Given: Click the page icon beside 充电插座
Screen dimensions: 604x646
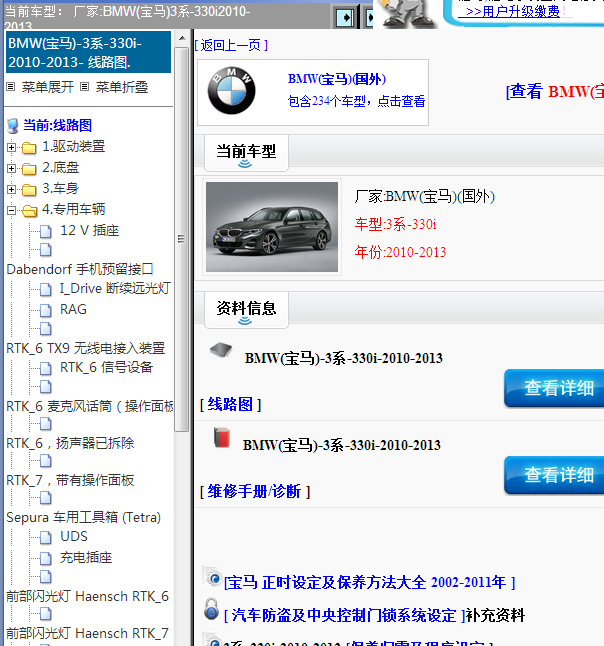Looking at the screenshot, I should 46,558.
